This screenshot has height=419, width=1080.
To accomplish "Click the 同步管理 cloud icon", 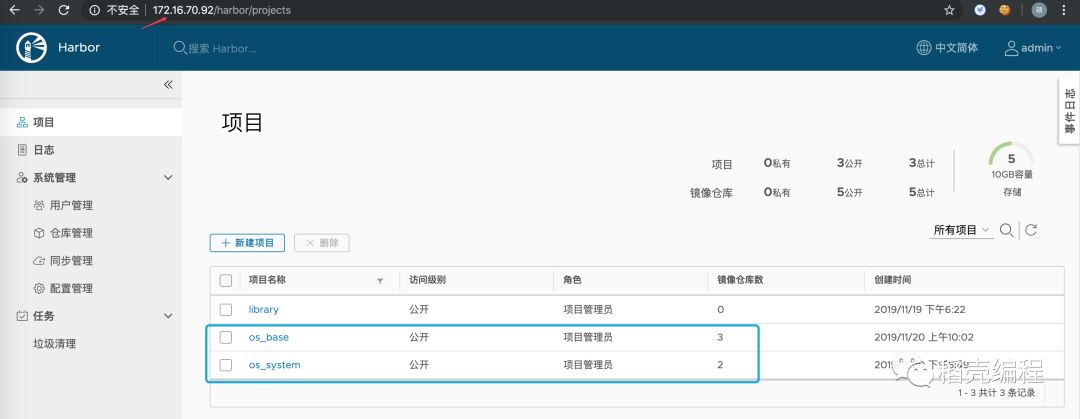I will 39,260.
